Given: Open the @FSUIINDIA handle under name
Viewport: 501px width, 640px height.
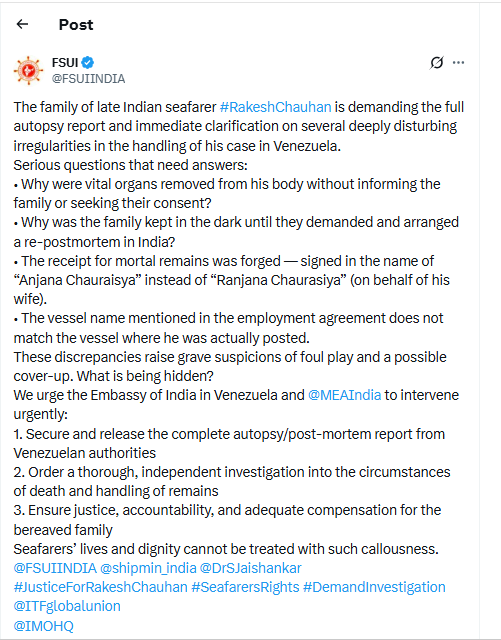Looking at the screenshot, I should click(88, 78).
